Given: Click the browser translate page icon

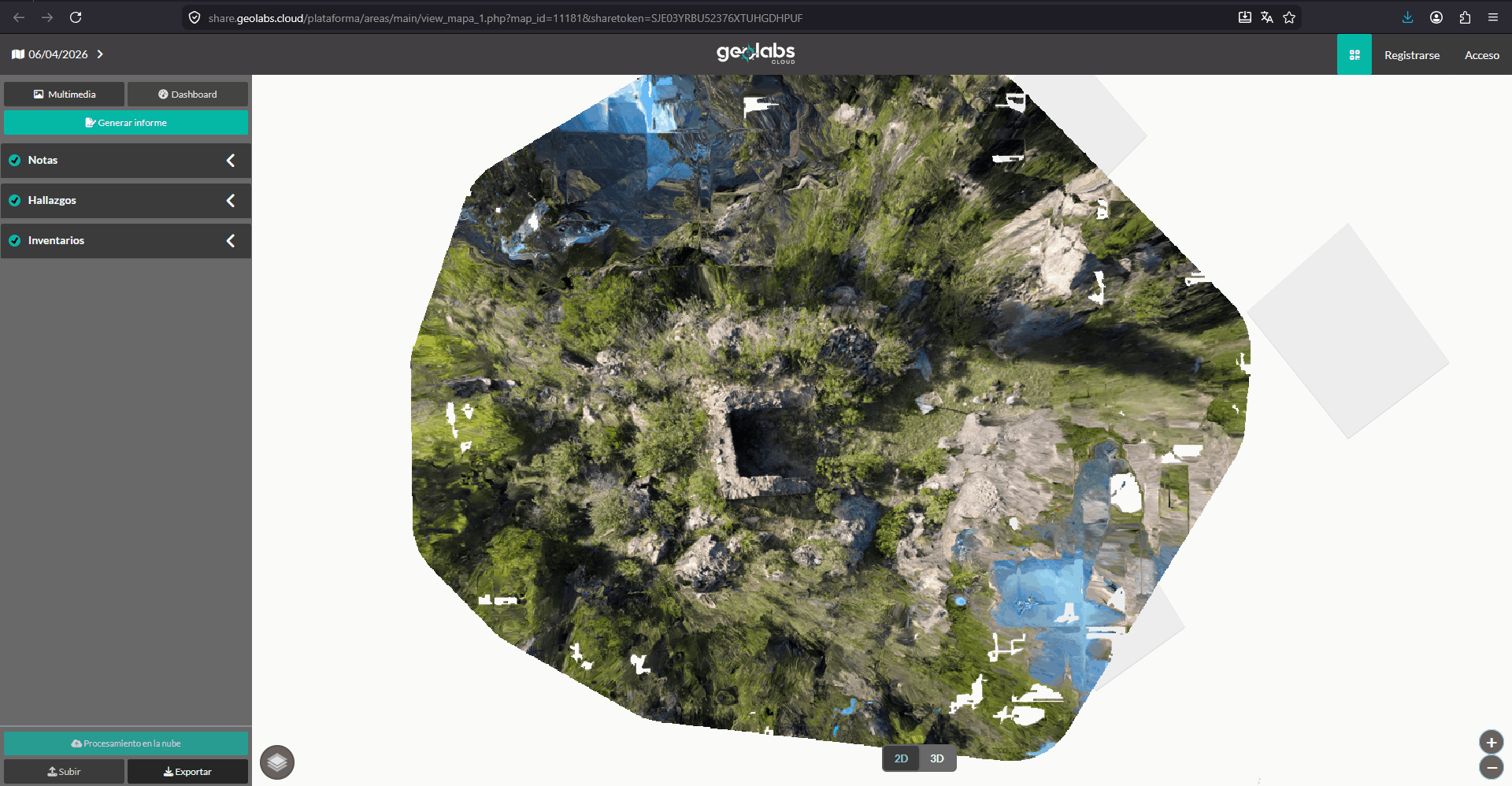Looking at the screenshot, I should [x=1266, y=17].
